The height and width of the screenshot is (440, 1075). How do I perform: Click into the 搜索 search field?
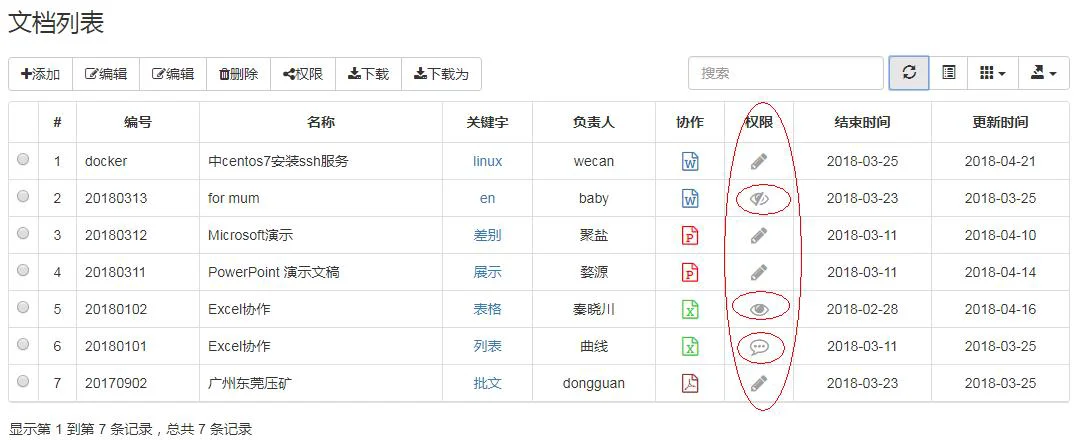point(786,73)
